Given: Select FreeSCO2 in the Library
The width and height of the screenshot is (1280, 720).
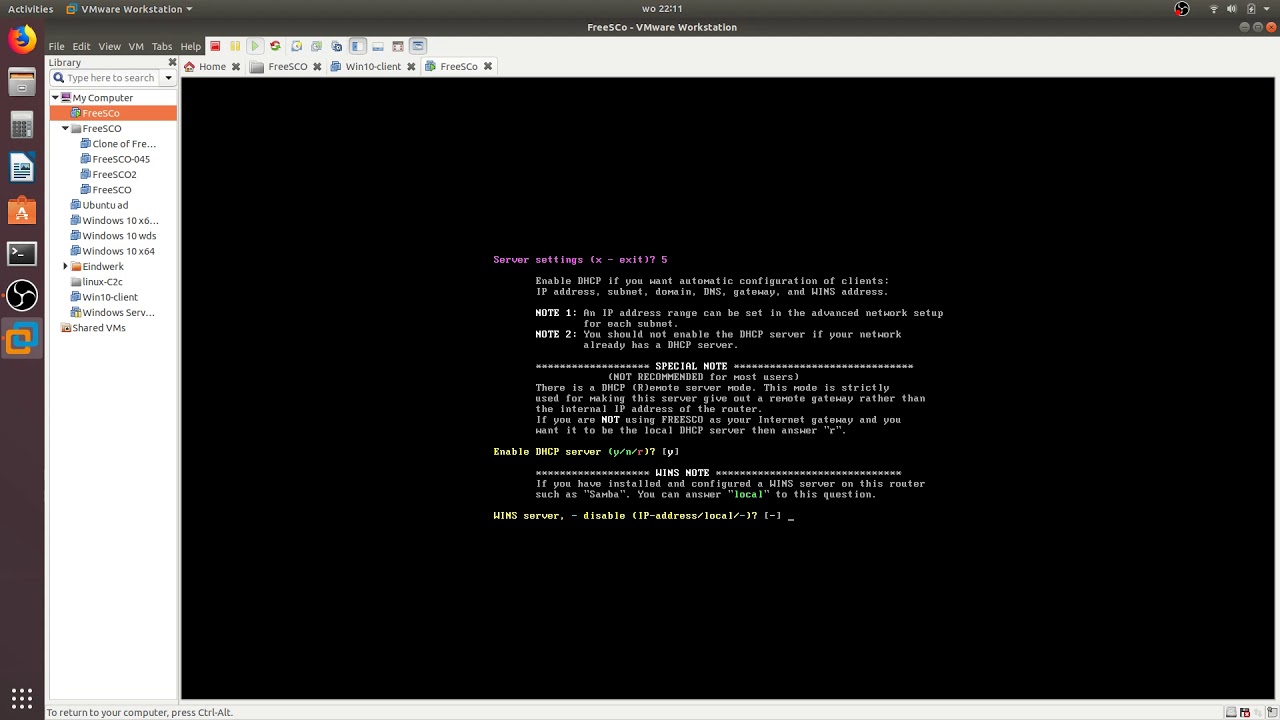Looking at the screenshot, I should point(108,175).
